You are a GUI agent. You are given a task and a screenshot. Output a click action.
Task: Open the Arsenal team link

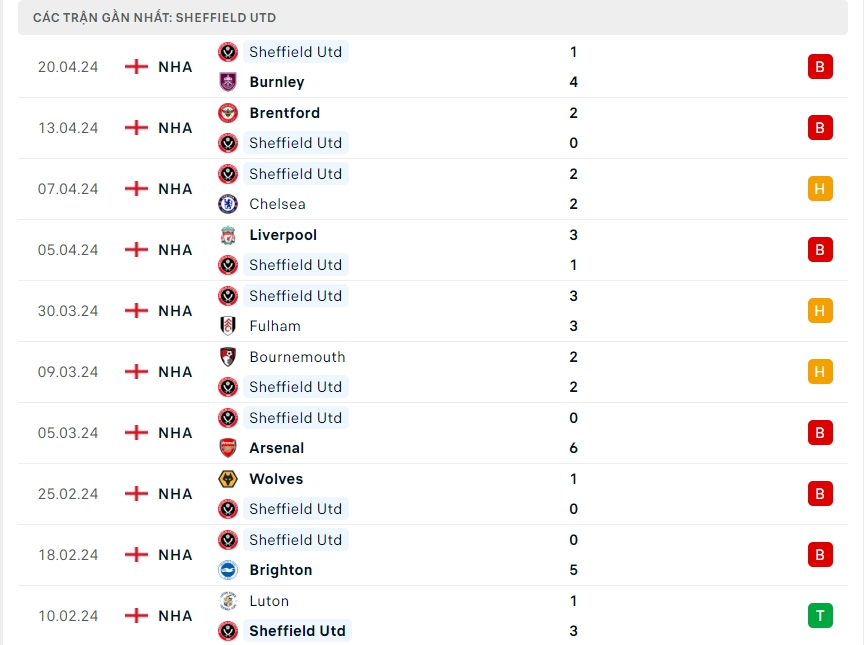pos(277,448)
